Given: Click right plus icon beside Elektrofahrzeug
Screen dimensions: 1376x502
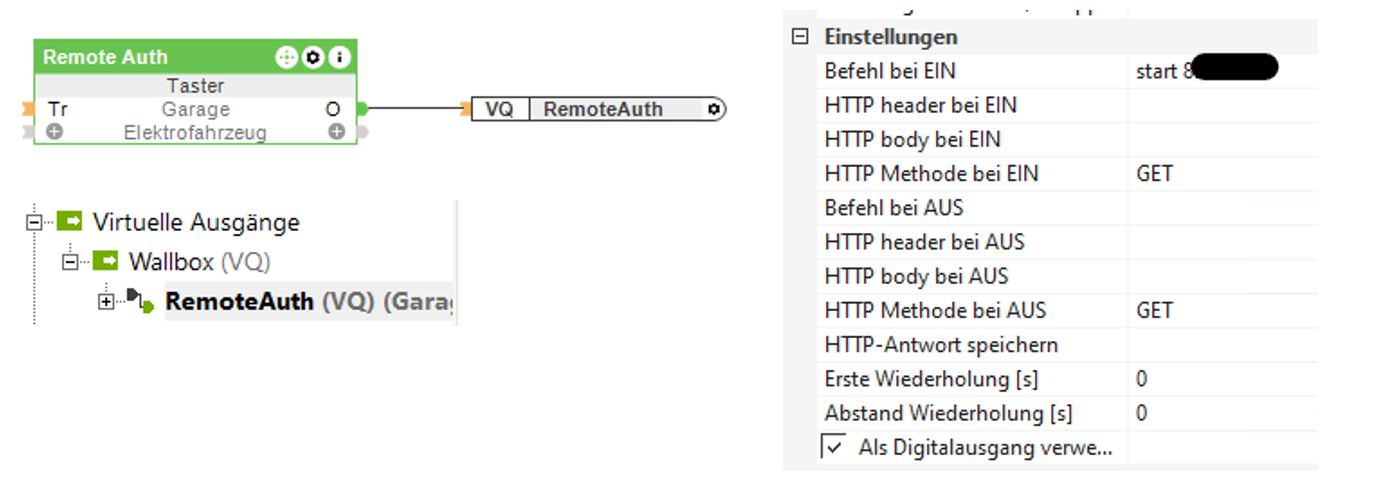Looking at the screenshot, I should pyautogui.click(x=337, y=132).
